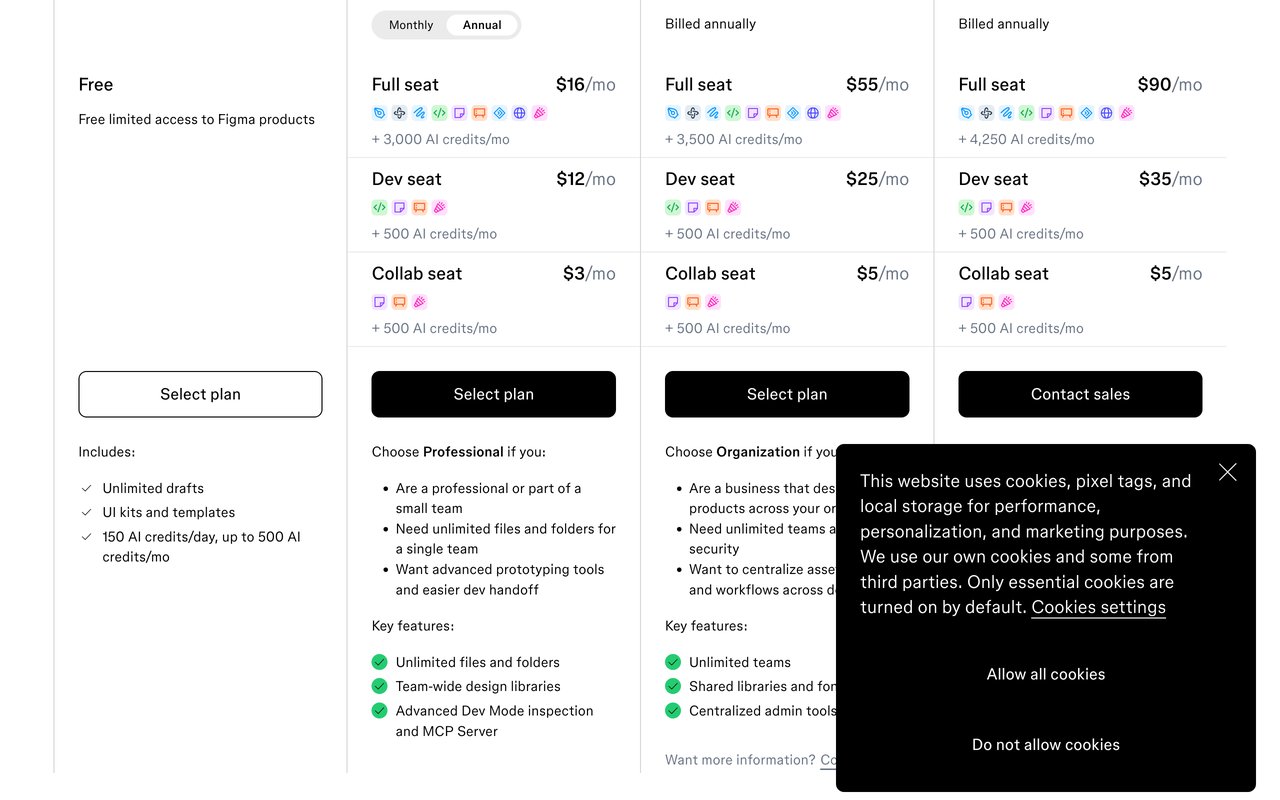The height and width of the screenshot is (800, 1280).
Task: Open the Cookies settings link
Action: [1098, 607]
